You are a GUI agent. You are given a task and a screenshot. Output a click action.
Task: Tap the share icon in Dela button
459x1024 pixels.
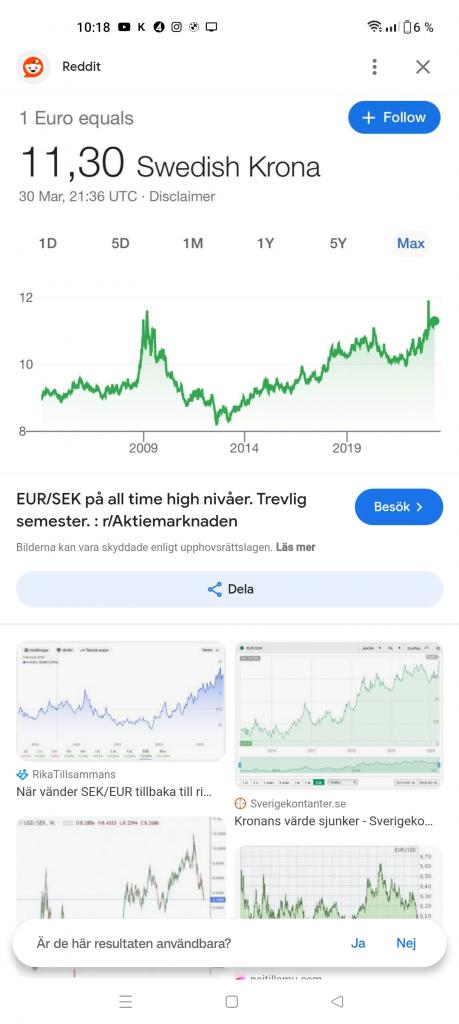(x=214, y=589)
